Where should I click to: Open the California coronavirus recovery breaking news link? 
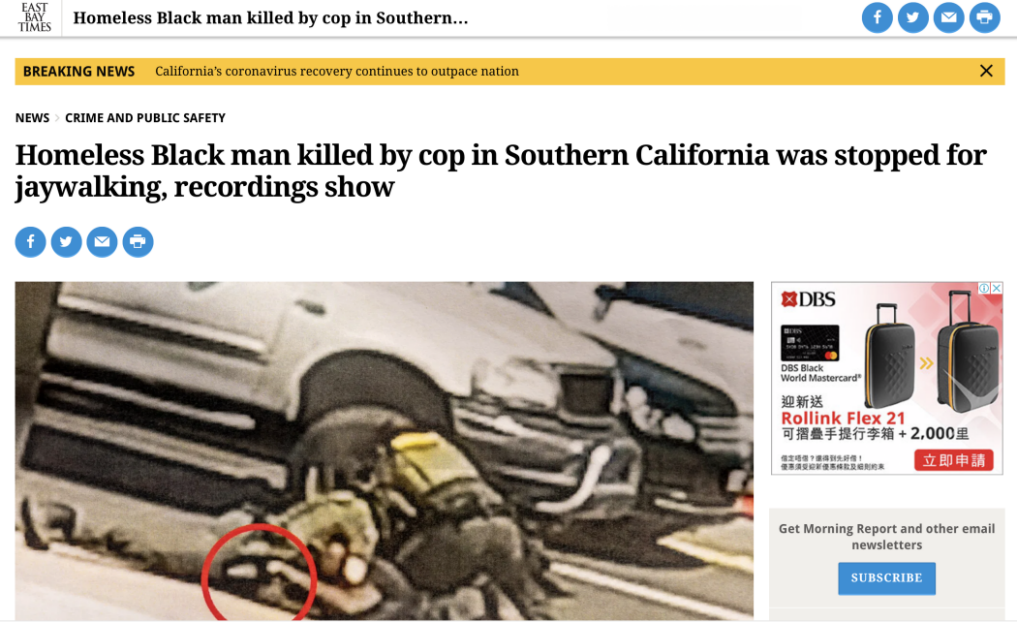pyautogui.click(x=337, y=71)
